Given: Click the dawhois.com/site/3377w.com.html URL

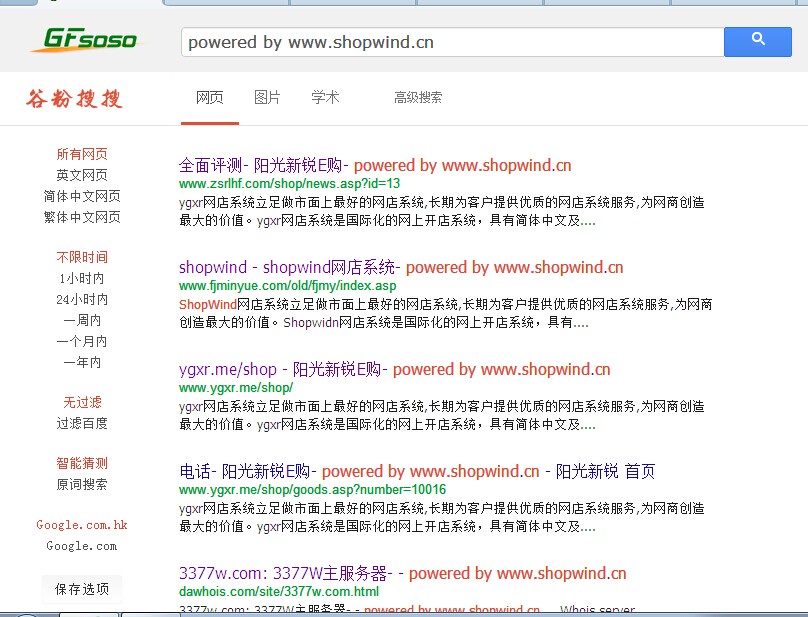Looking at the screenshot, I should (279, 592).
